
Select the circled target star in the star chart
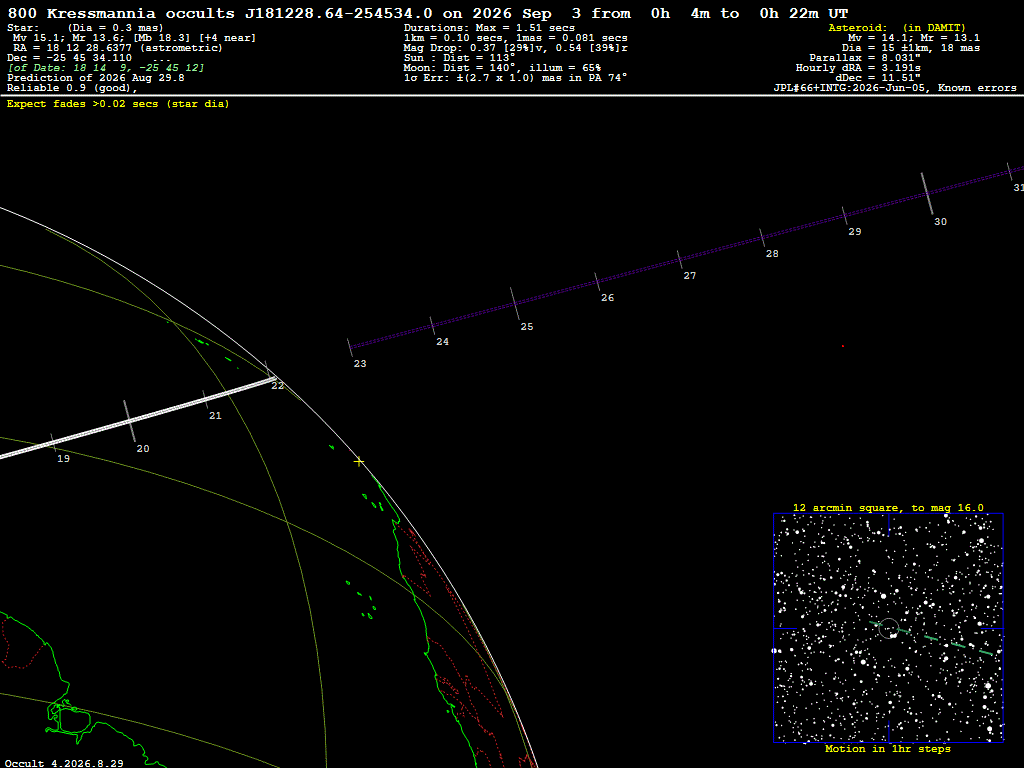(x=889, y=628)
